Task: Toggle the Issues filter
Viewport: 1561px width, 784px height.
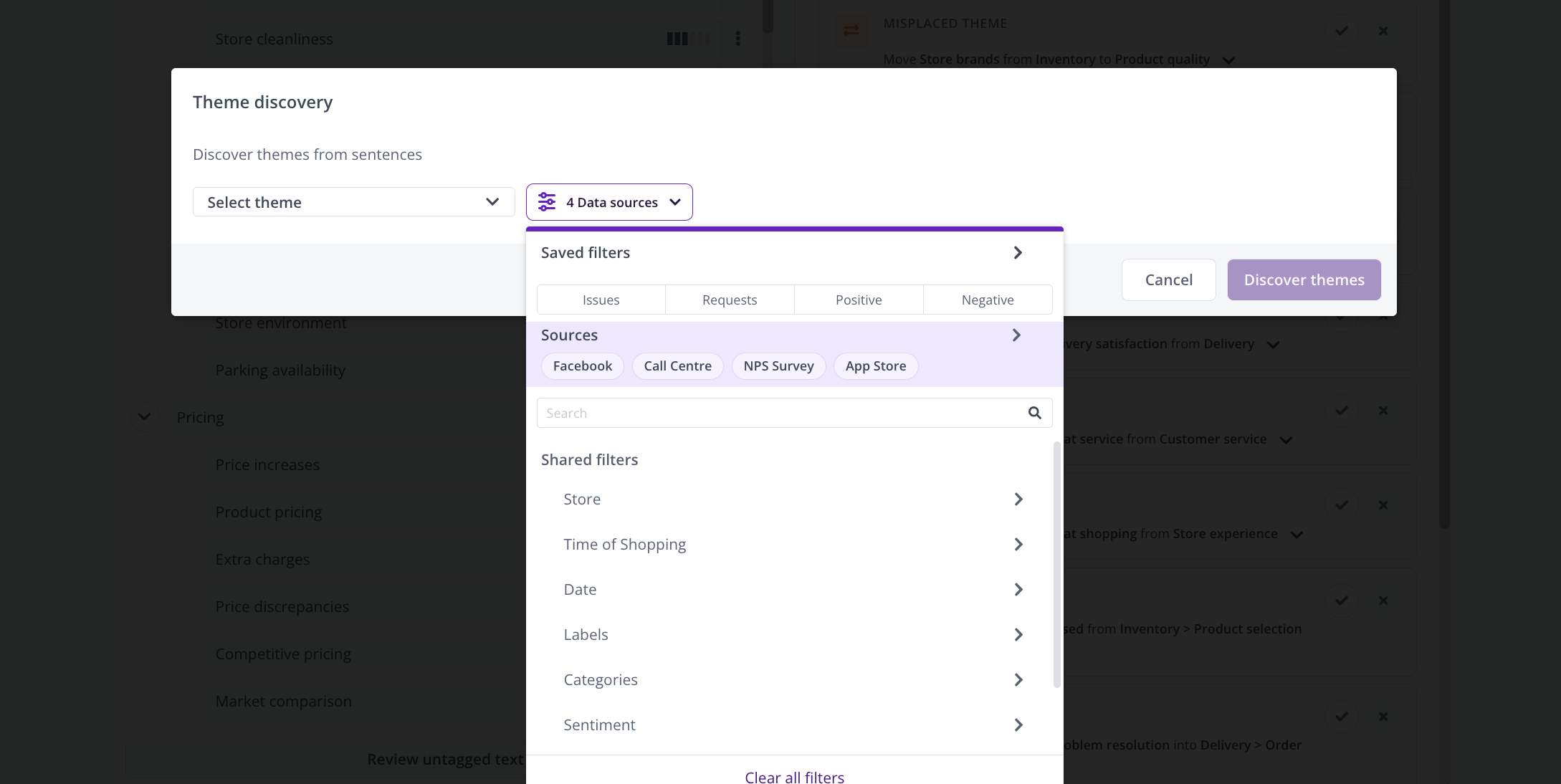Action: coord(601,300)
